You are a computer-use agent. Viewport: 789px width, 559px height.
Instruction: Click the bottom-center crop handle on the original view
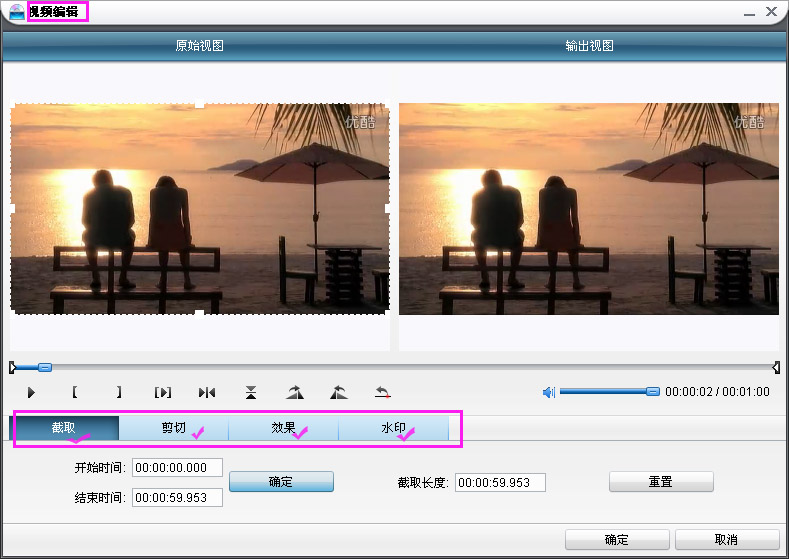point(200,314)
